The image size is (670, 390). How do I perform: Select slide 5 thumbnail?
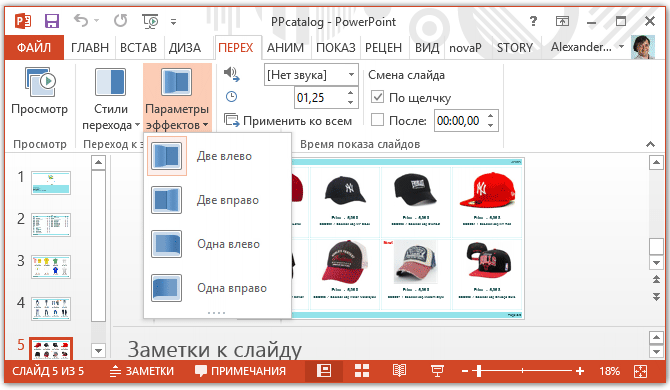coord(51,348)
